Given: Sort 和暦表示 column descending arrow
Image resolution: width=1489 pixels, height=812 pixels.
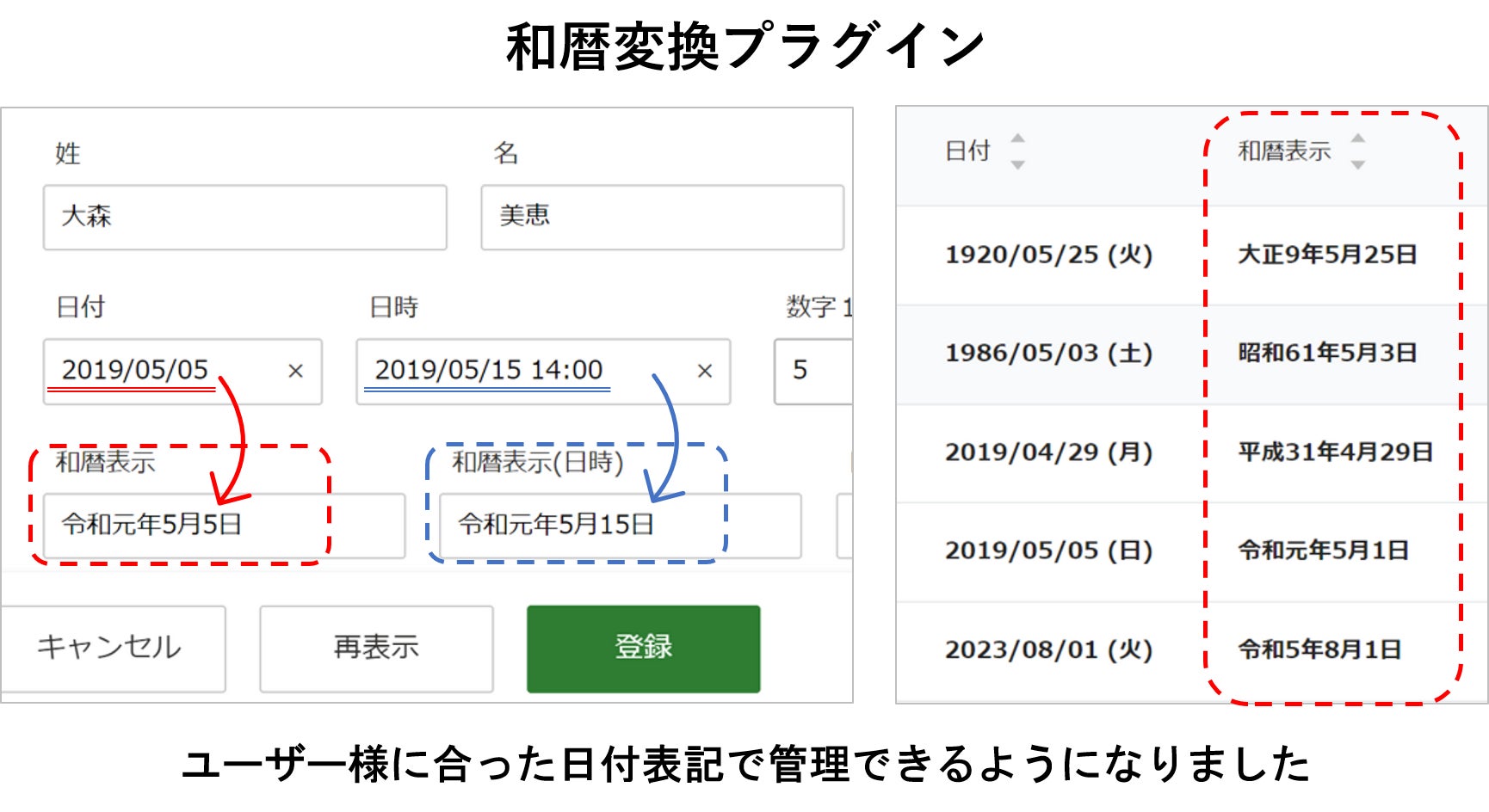Looking at the screenshot, I should [1357, 164].
